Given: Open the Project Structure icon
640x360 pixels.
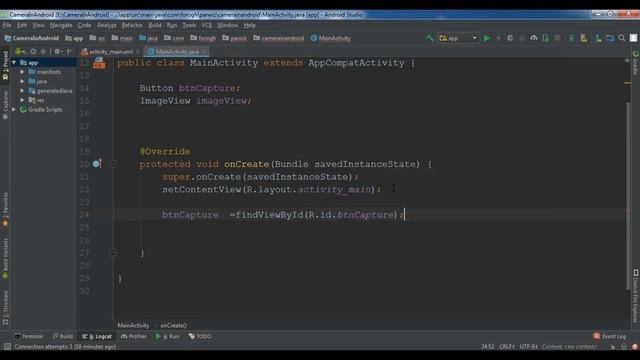Looking at the screenshot, I should pos(610,38).
